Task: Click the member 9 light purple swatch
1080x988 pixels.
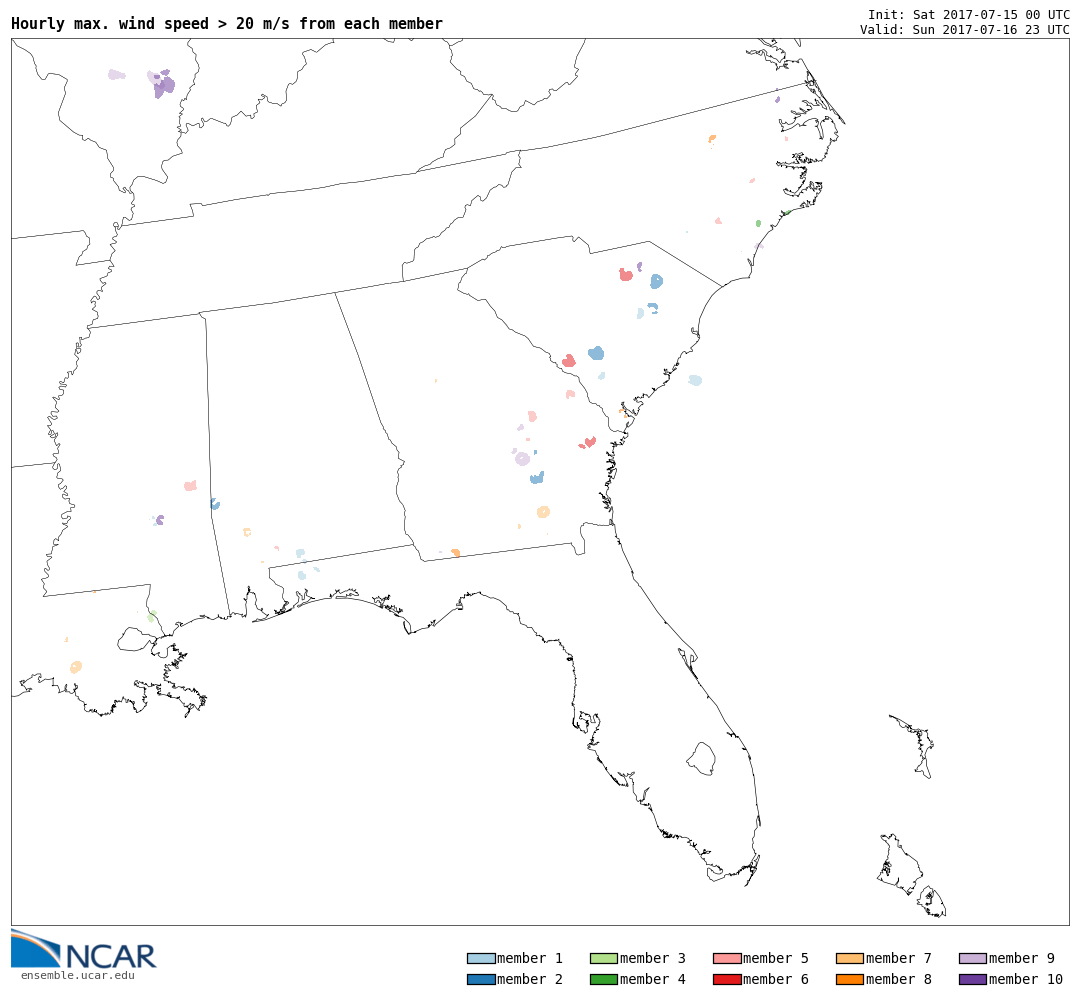Action: (973, 958)
